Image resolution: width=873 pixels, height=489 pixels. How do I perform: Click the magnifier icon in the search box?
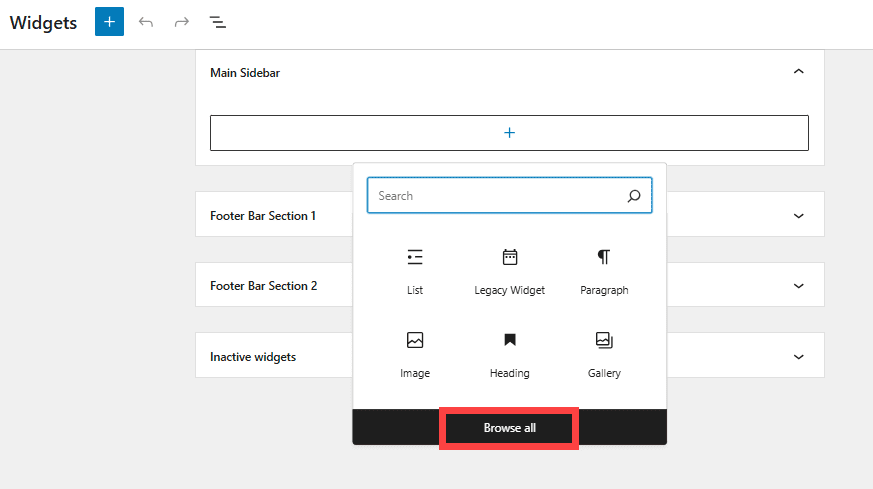tap(634, 196)
